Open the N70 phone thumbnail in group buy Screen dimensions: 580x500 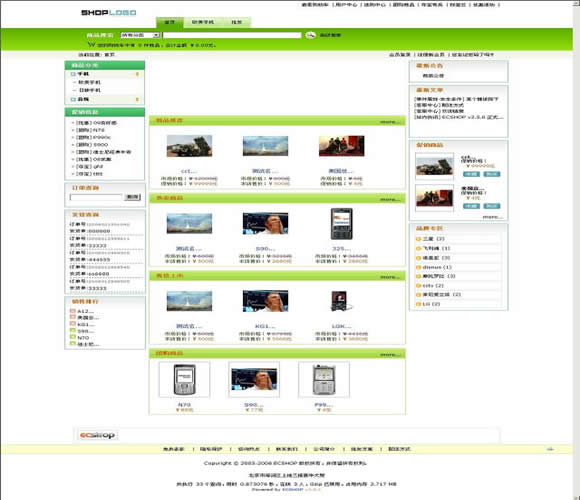coord(184,380)
